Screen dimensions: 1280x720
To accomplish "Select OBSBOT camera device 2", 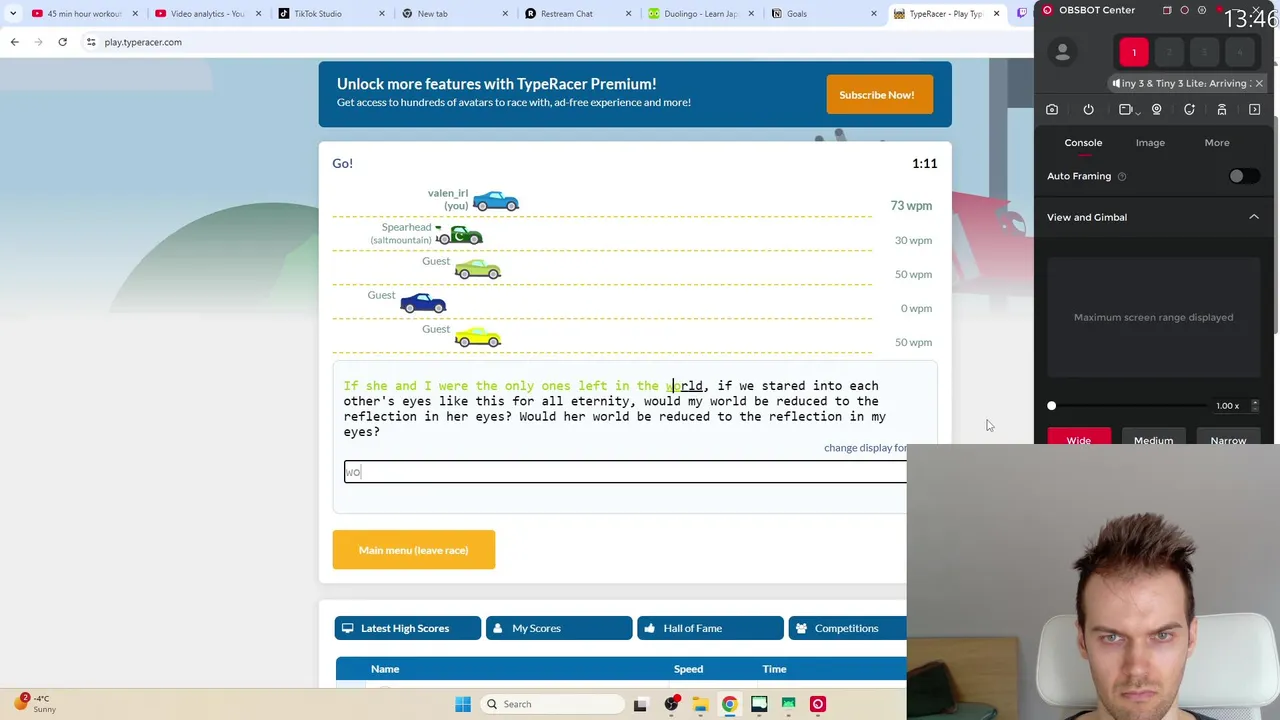I will (x=1169, y=52).
